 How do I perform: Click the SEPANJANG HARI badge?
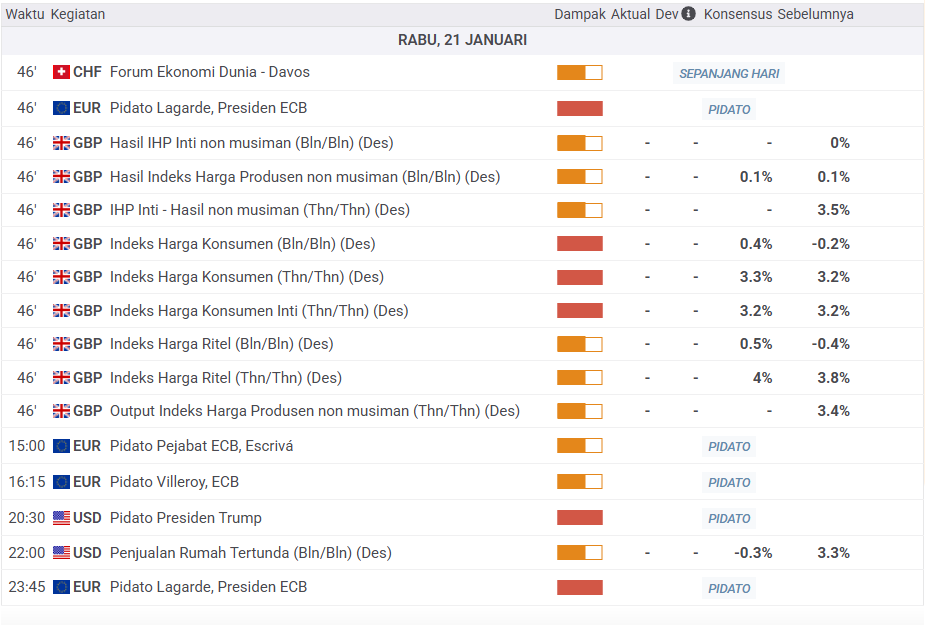[729, 73]
